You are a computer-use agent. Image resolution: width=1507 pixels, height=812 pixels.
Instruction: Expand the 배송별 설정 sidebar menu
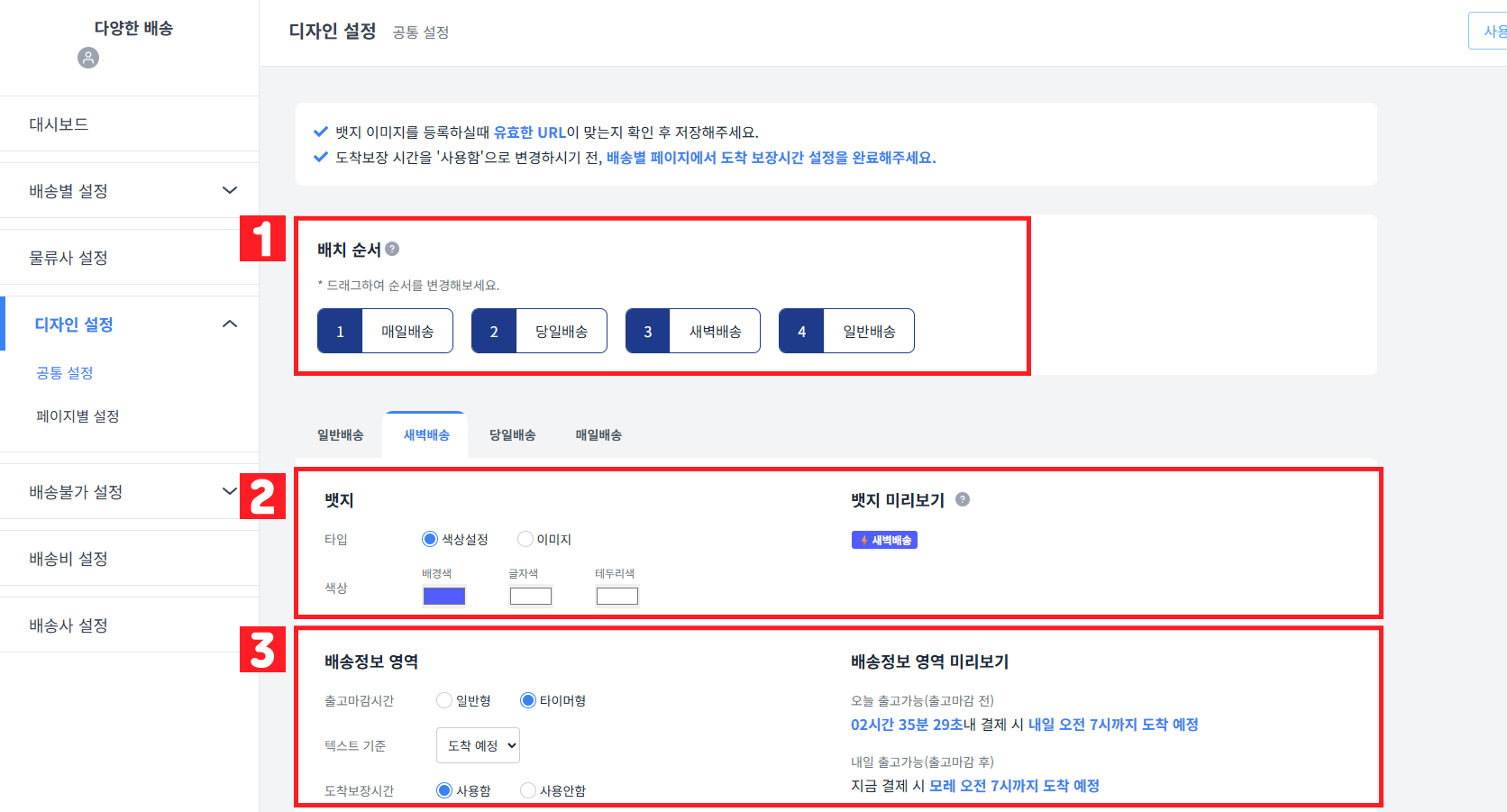(231, 190)
